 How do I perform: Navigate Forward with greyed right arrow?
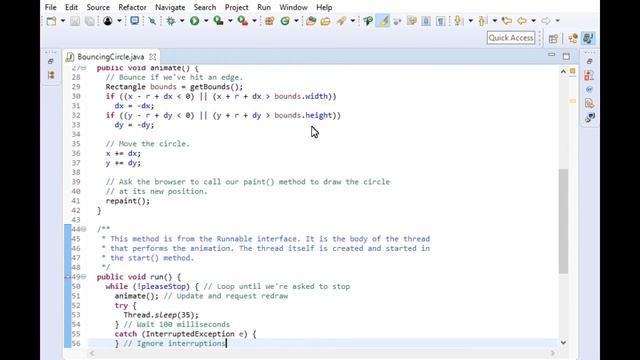point(546,20)
